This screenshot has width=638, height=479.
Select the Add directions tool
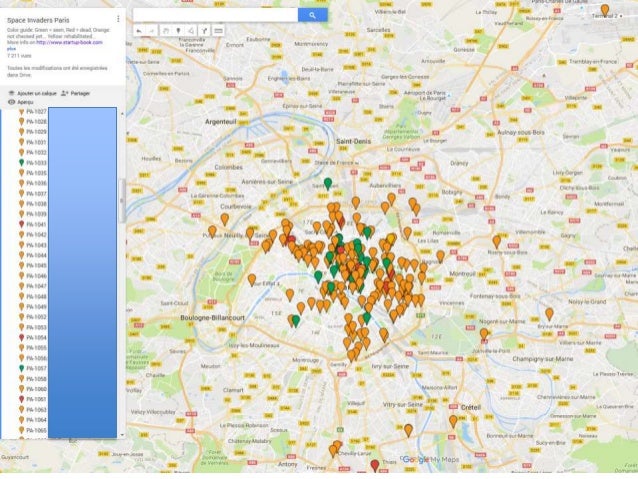coord(204,31)
